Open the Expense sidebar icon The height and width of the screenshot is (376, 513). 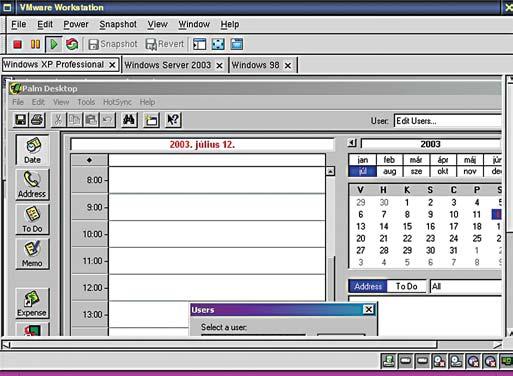click(x=32, y=303)
